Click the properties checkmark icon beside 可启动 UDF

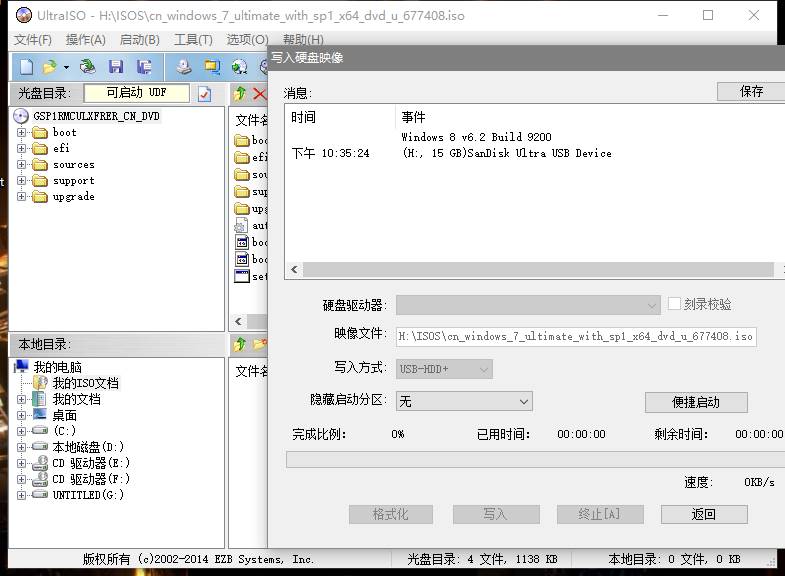[x=204, y=94]
